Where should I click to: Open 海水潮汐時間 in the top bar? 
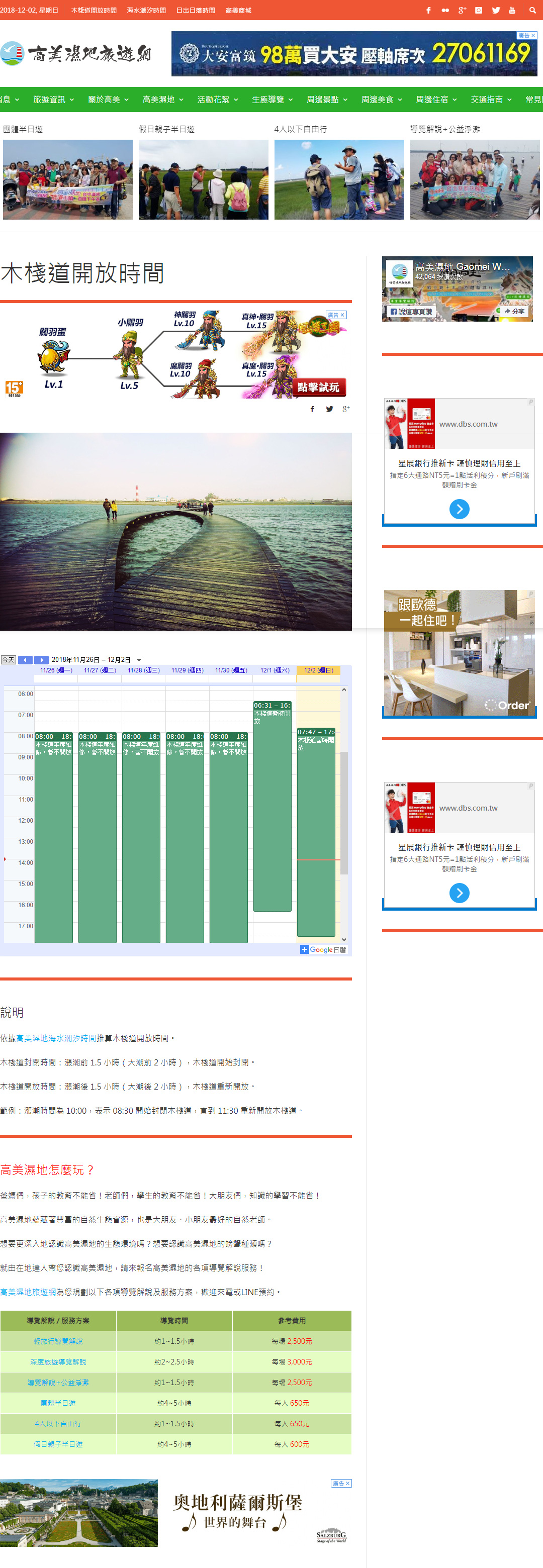click(x=146, y=11)
